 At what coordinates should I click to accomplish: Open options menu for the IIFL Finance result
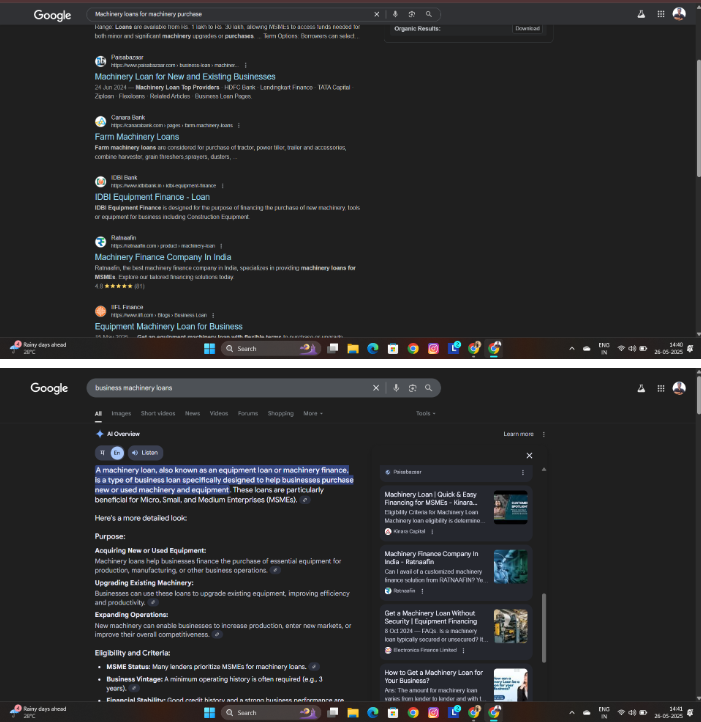coord(213,315)
